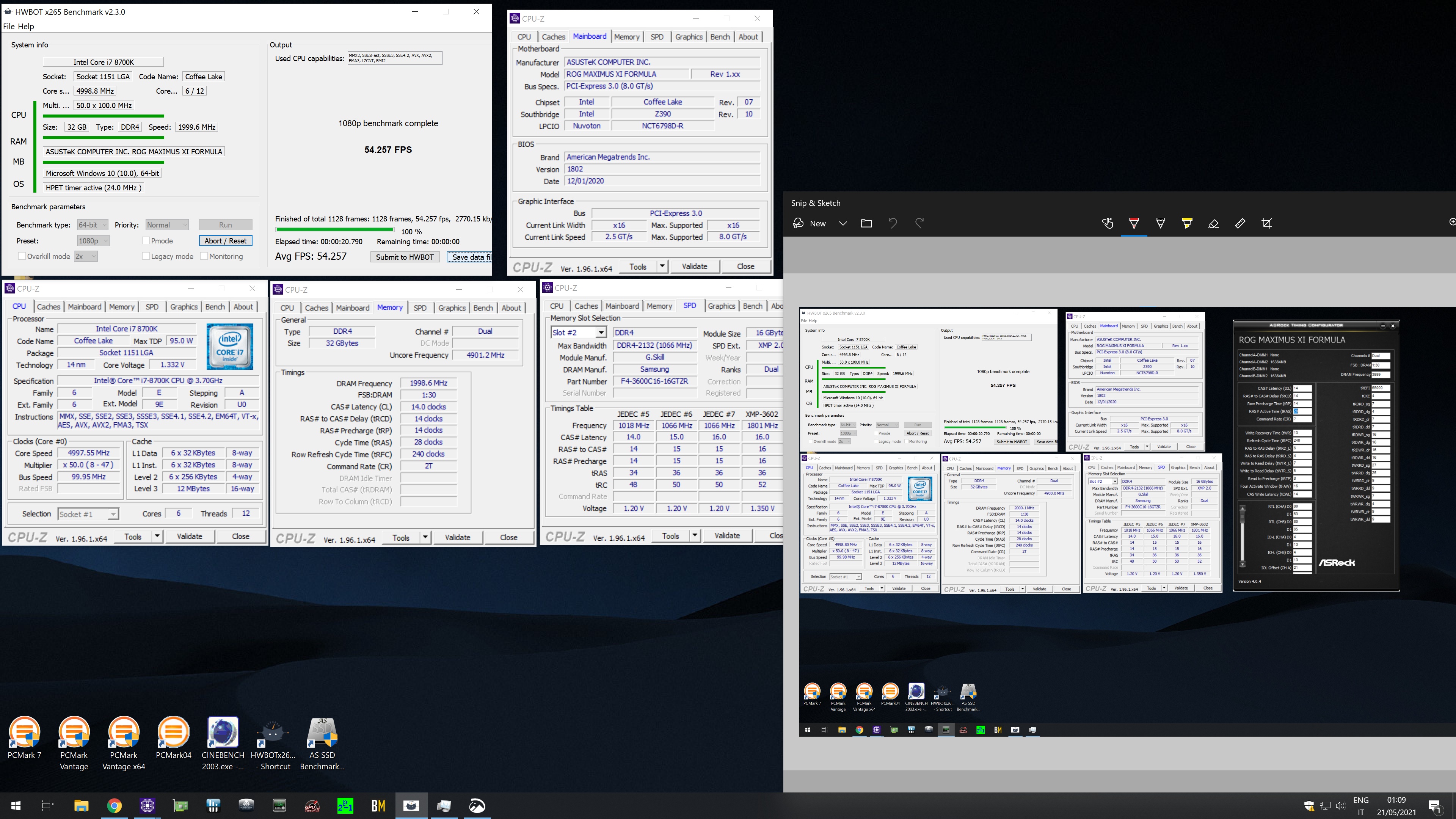Expand the New snip options chevron
The height and width of the screenshot is (819, 1456).
coord(843,223)
